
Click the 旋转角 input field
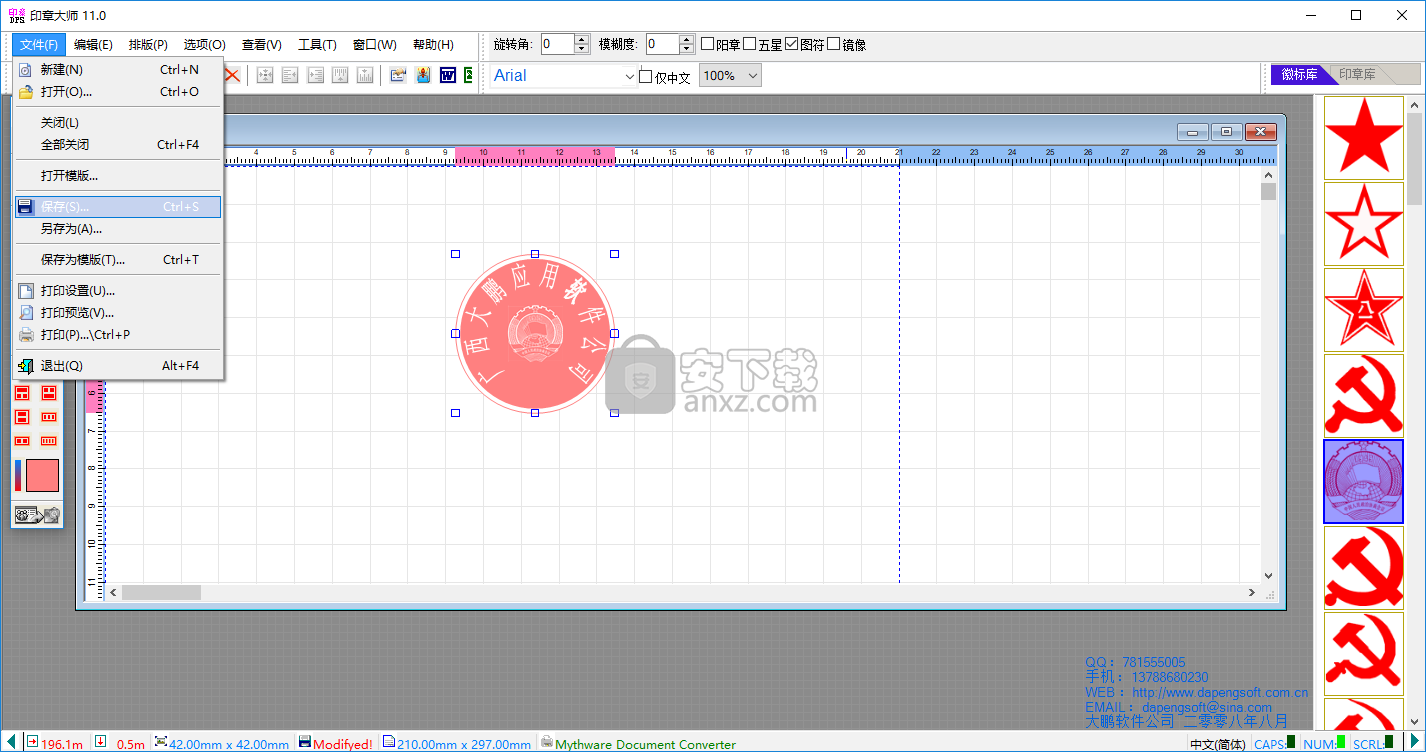(x=558, y=44)
